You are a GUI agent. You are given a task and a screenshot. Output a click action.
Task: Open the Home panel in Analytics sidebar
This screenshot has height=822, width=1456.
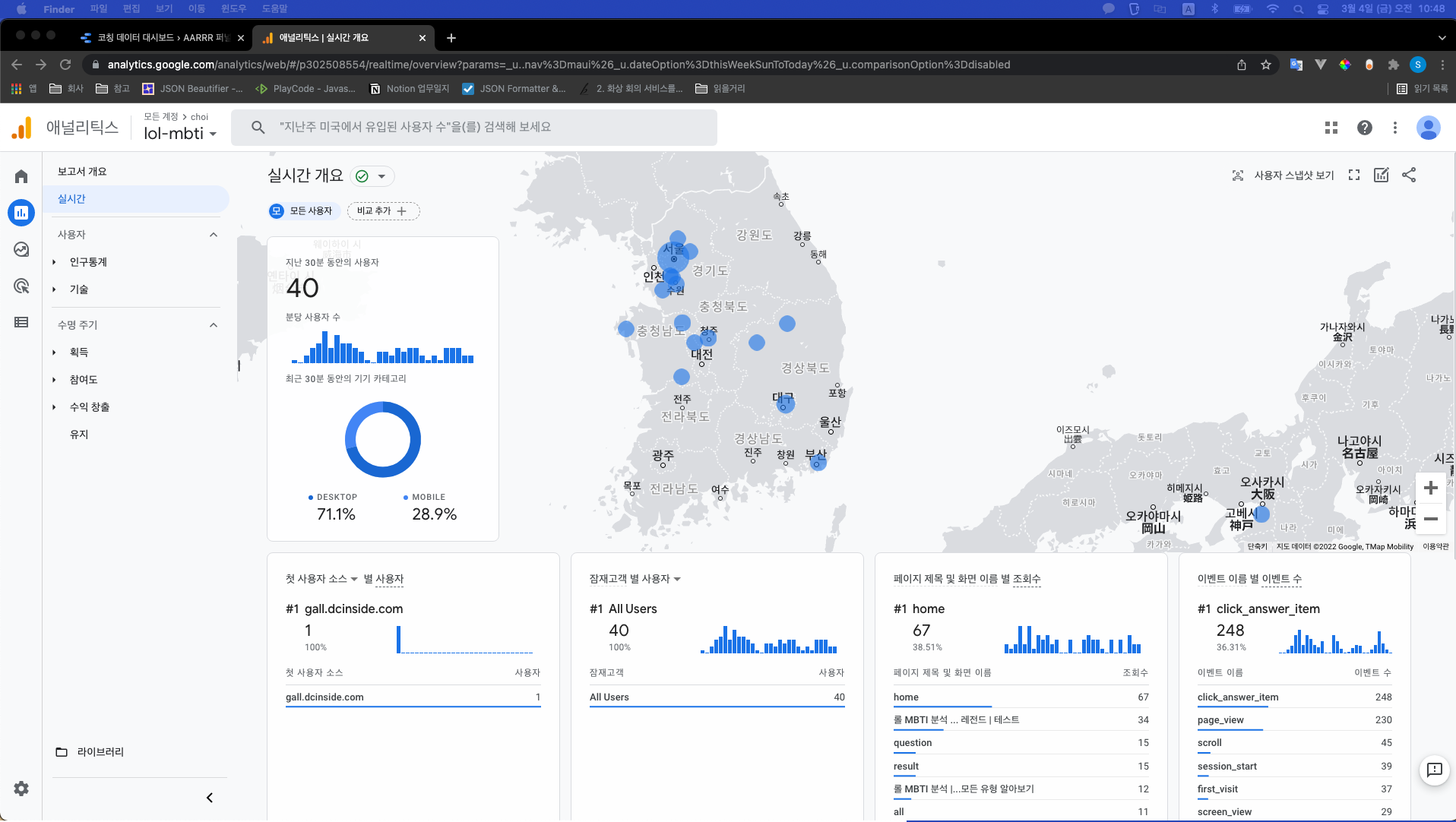tap(21, 176)
